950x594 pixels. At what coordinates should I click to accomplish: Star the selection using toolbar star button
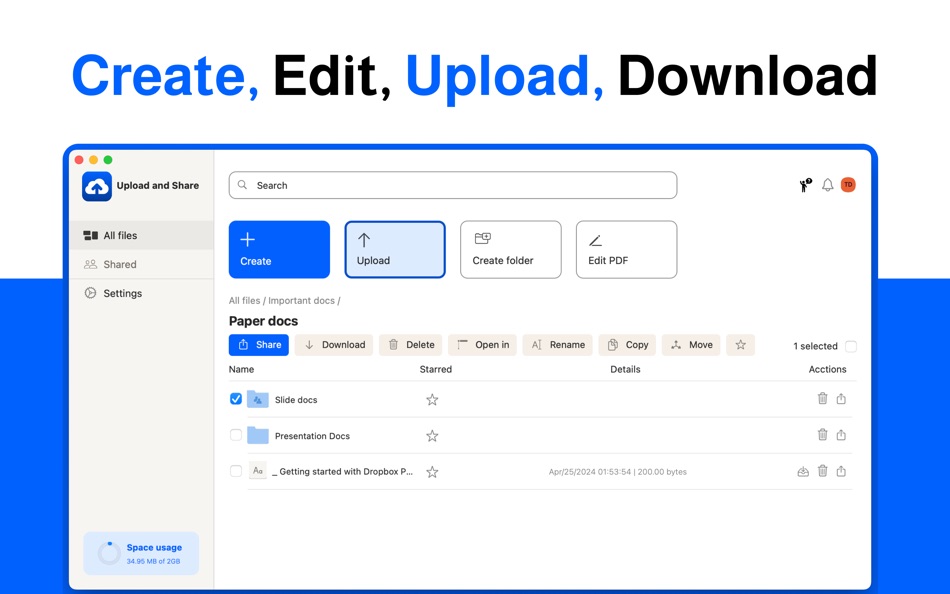740,345
